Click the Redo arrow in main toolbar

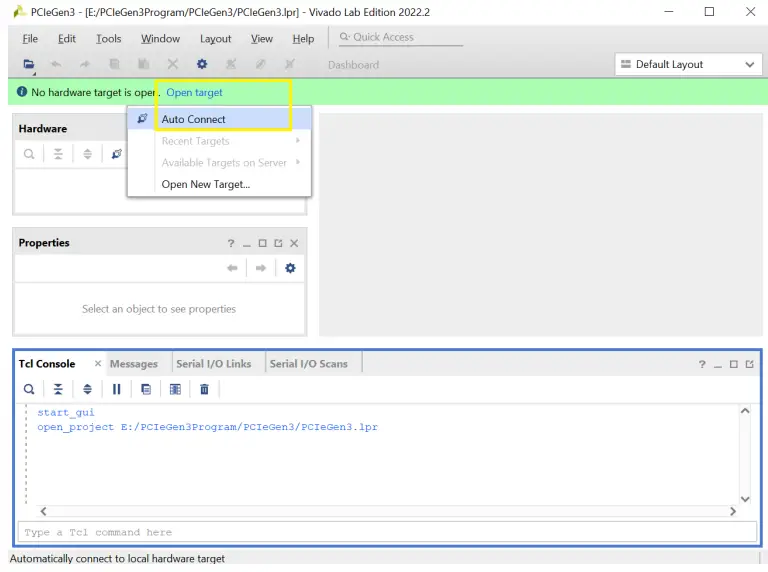point(85,64)
